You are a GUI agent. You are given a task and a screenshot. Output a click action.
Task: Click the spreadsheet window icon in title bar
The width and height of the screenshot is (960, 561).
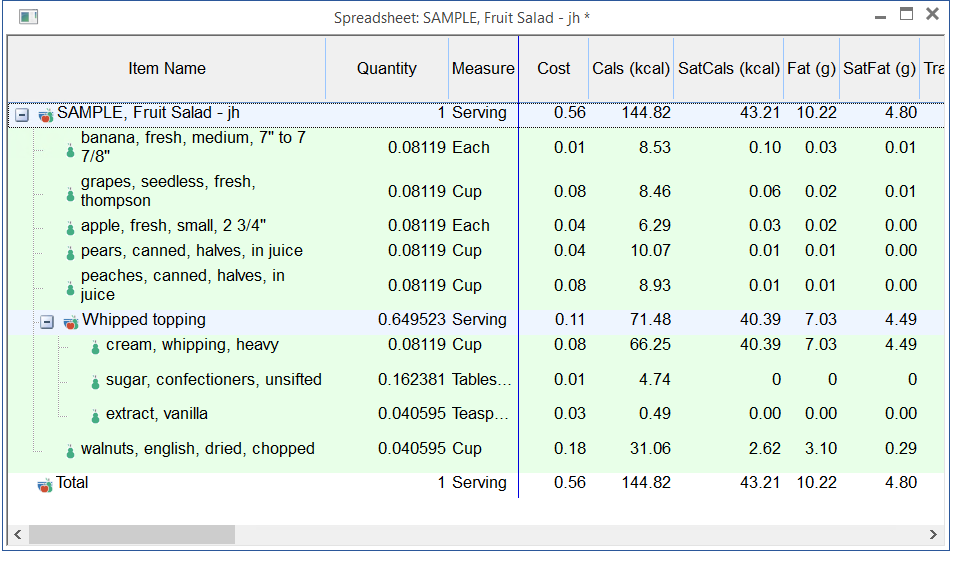[x=28, y=17]
